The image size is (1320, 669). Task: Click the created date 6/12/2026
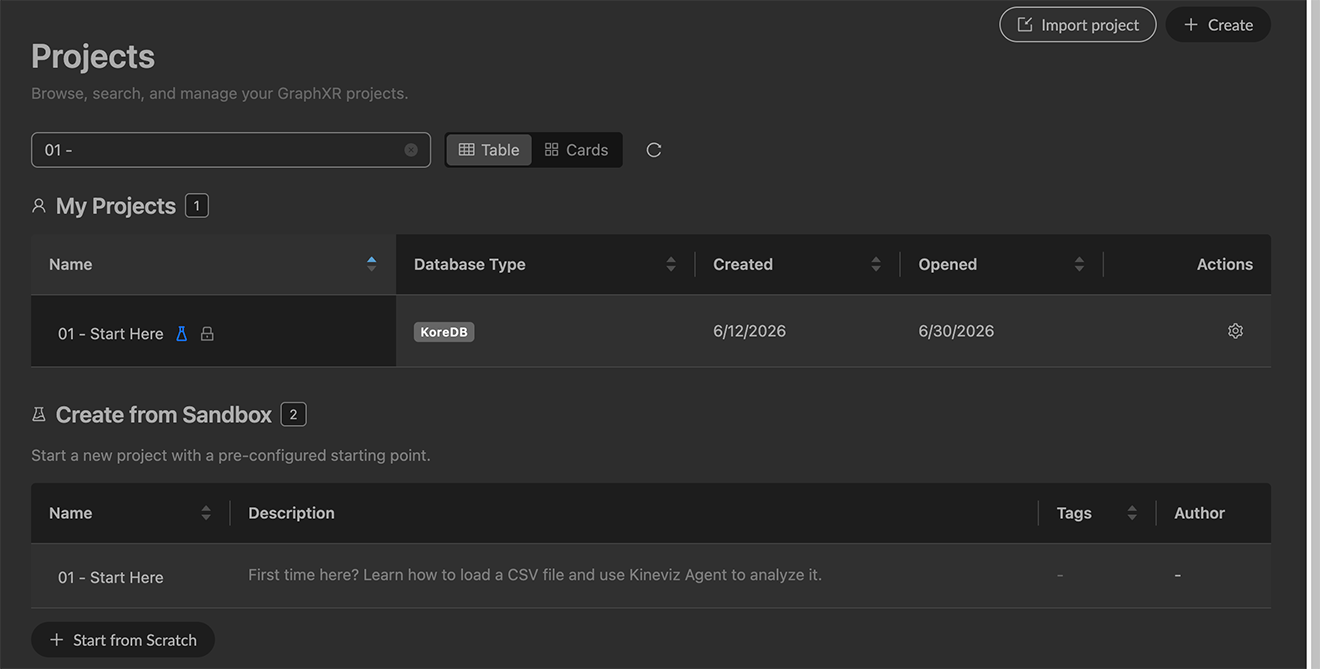coord(749,331)
